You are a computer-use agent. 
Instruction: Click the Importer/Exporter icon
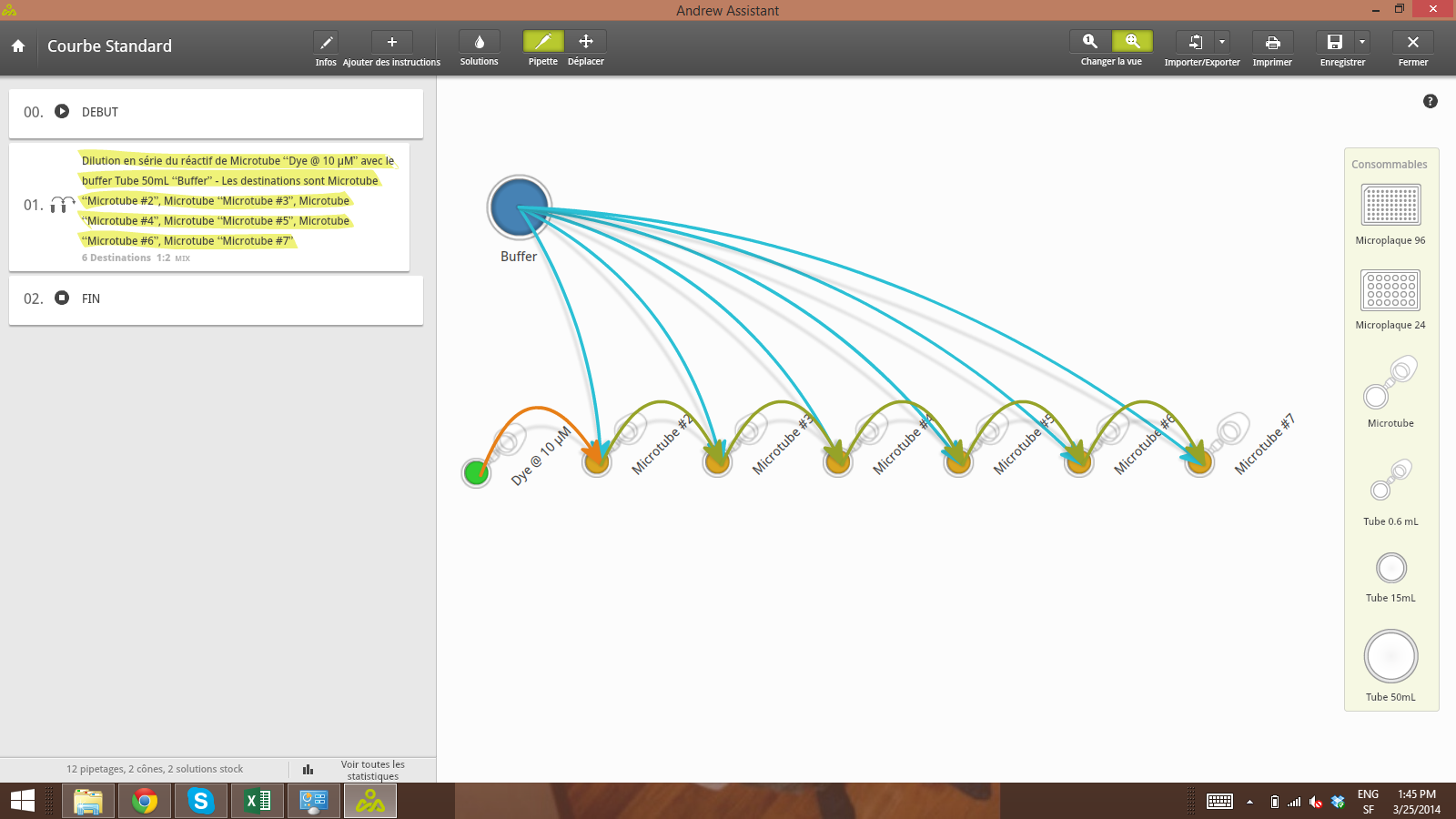(1196, 42)
